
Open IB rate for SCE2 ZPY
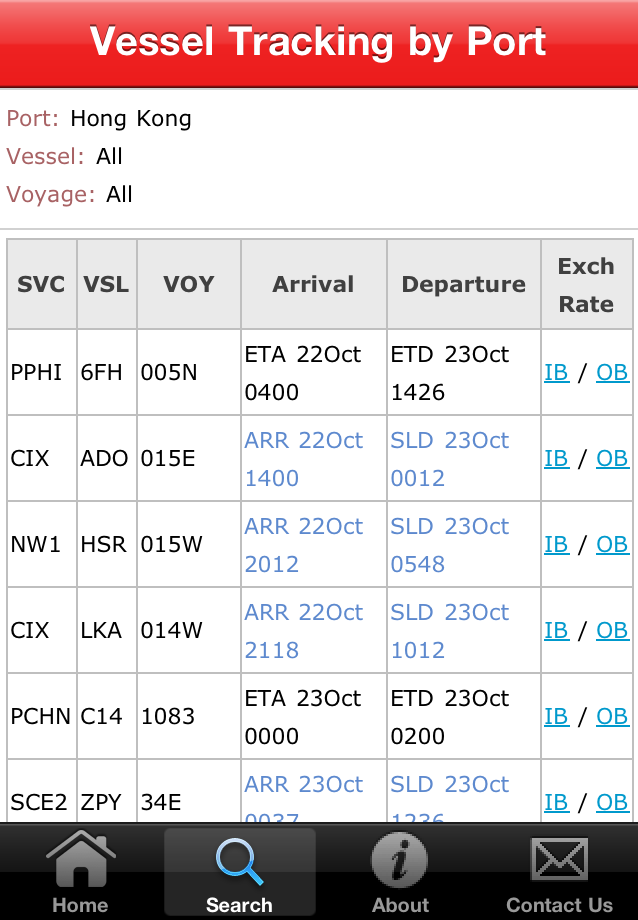coord(557,802)
